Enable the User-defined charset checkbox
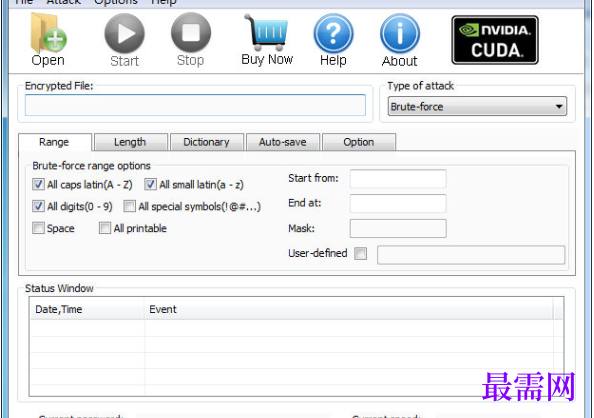Screen dimensions: 594x418 [x=360, y=254]
